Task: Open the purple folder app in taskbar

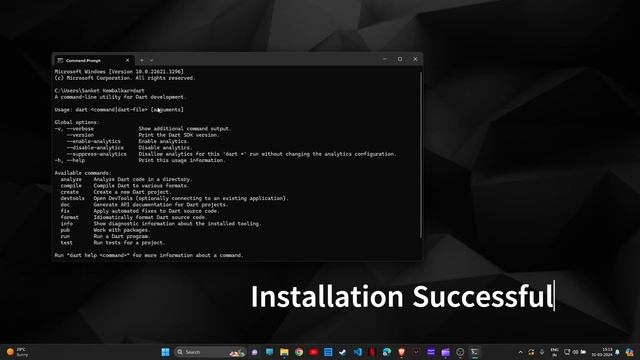Action: click(x=445, y=352)
